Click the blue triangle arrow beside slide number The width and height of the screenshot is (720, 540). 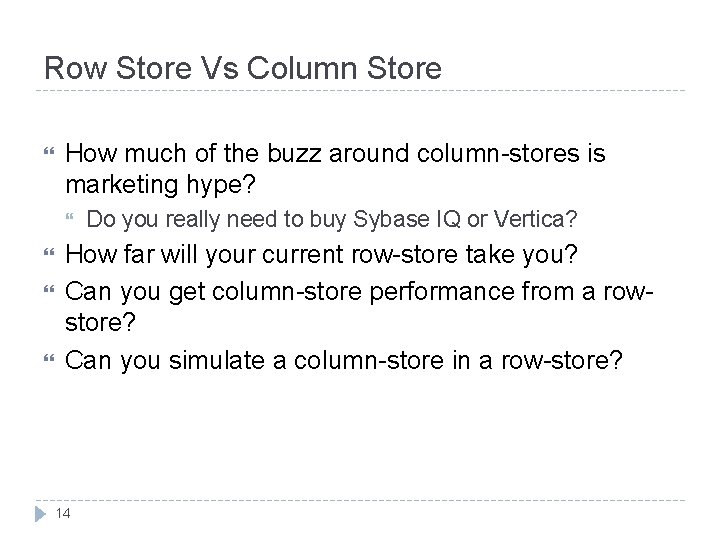tap(40, 514)
